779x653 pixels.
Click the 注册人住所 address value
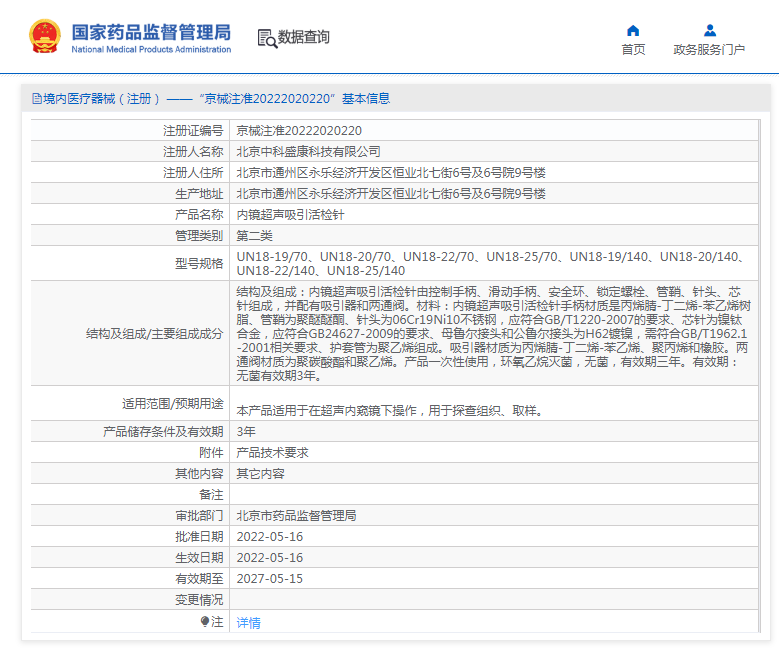pos(391,172)
